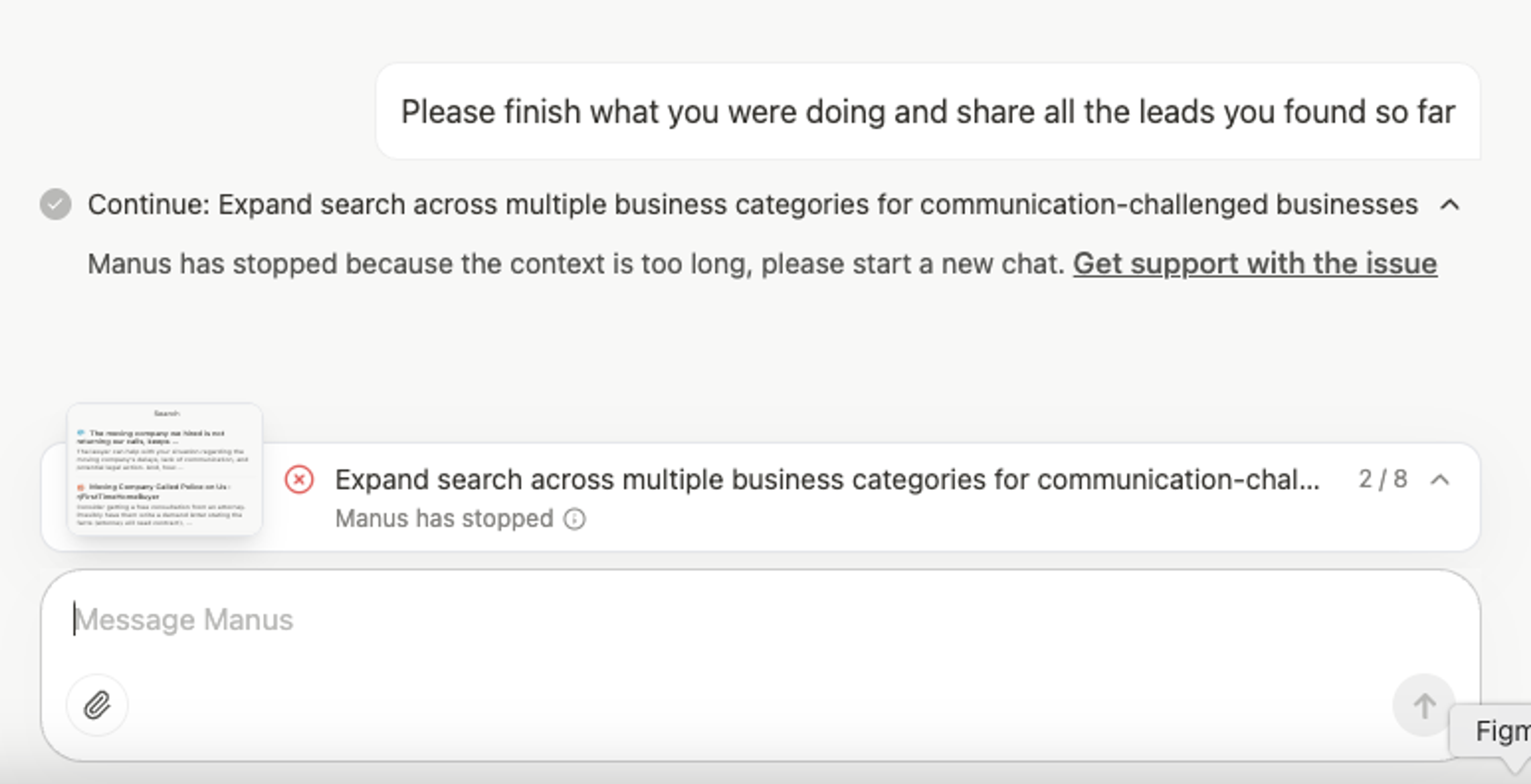The image size is (1531, 784).
Task: Click the Continue: Expand search step title
Action: click(752, 205)
